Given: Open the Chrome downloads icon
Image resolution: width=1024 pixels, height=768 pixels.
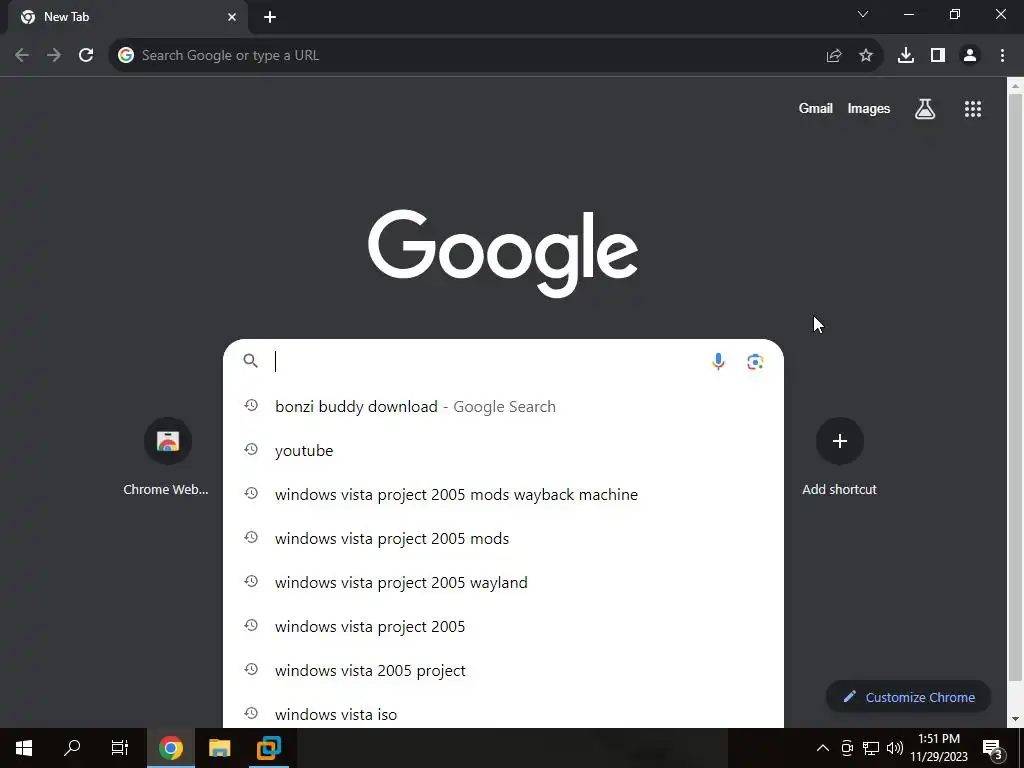Looking at the screenshot, I should tap(906, 56).
